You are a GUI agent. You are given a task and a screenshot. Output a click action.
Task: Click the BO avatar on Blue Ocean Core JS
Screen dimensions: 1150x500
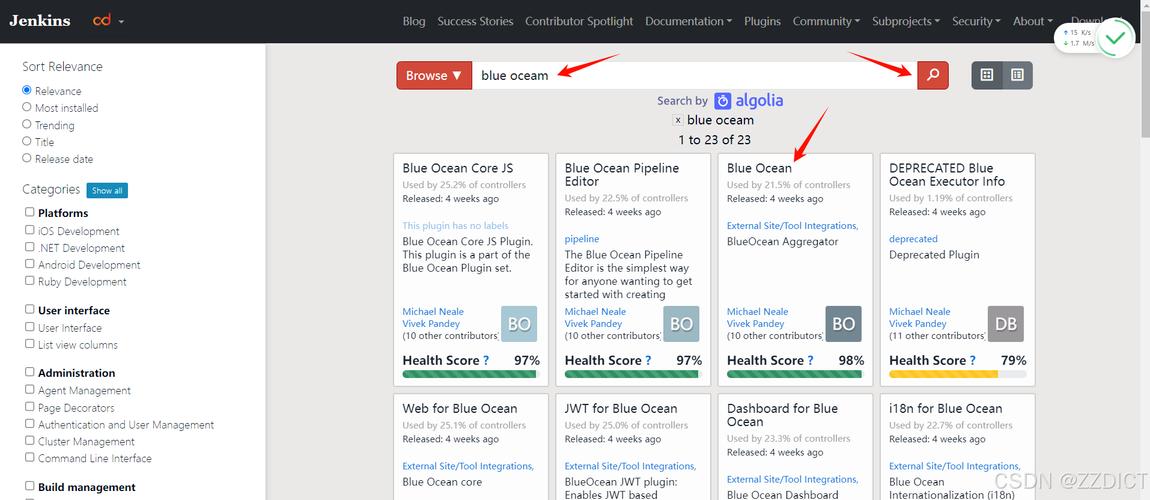point(519,324)
